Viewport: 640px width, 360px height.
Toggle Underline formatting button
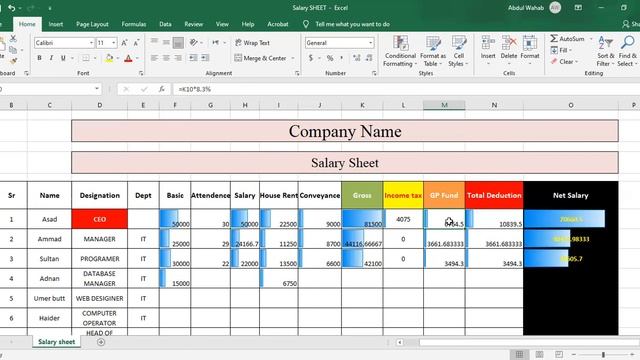[x=63, y=58]
